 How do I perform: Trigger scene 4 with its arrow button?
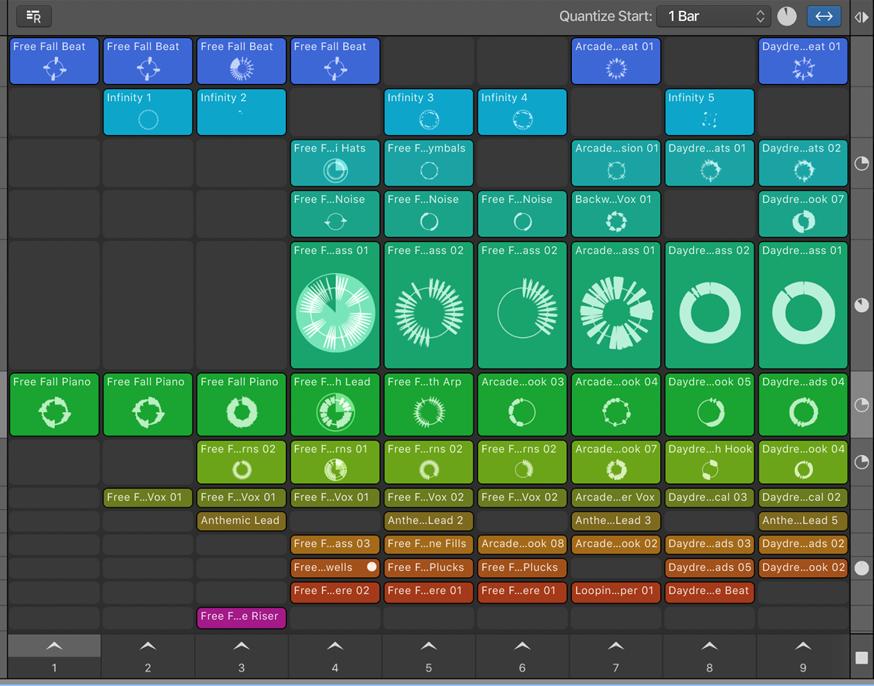[x=335, y=645]
